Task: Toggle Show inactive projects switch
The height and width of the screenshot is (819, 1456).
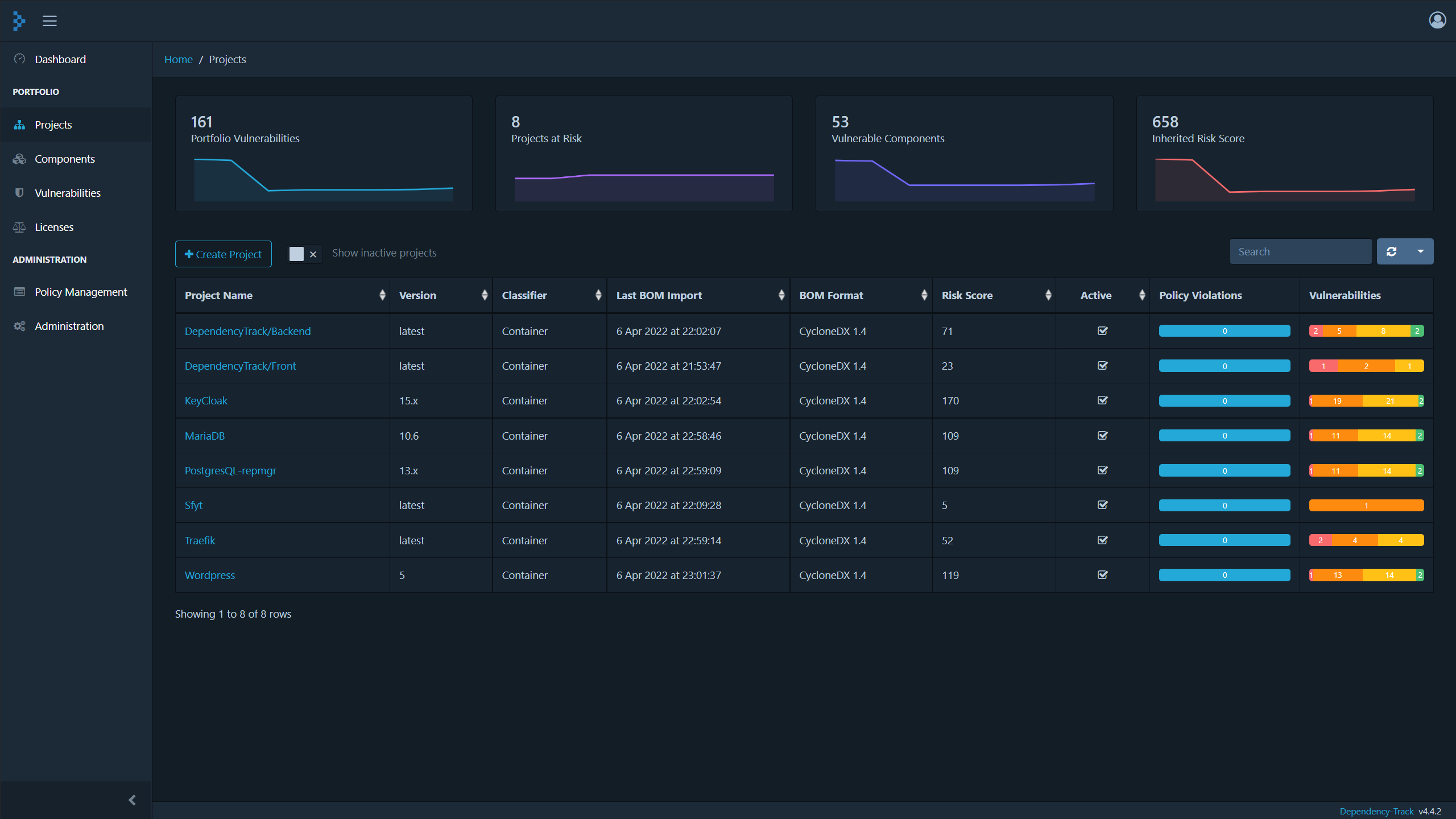Action: coord(304,254)
